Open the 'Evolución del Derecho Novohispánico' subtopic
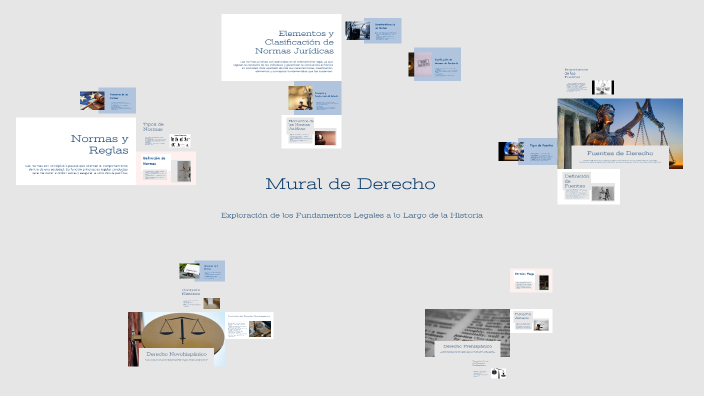Image resolution: width=704 pixels, height=396 pixels. [x=249, y=326]
